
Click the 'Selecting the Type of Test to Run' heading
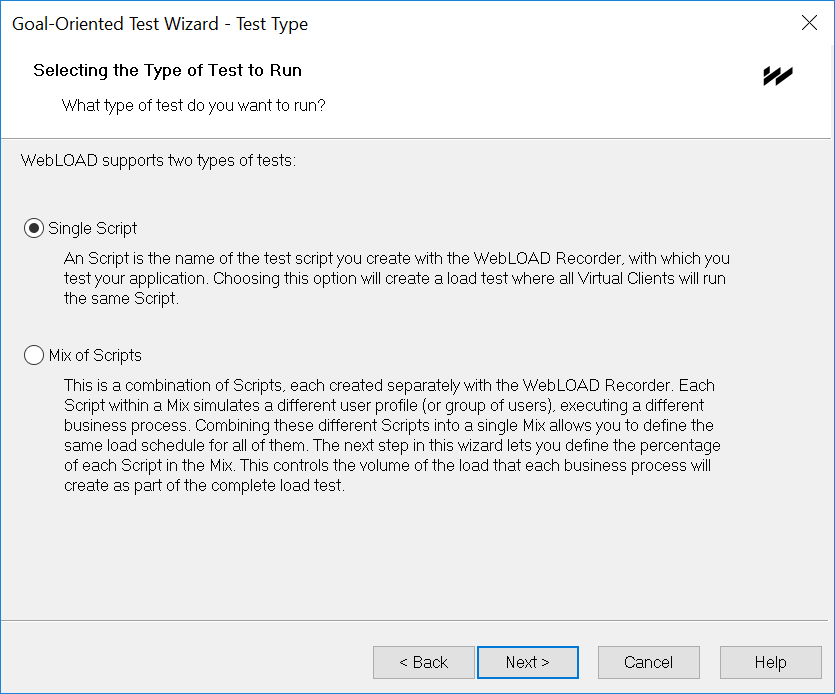click(x=167, y=70)
